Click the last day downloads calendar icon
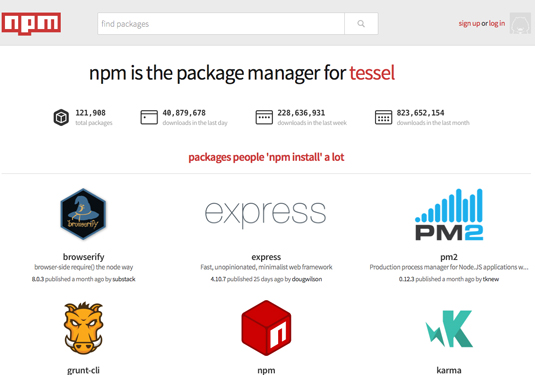This screenshot has width=535, height=375. pos(149,117)
